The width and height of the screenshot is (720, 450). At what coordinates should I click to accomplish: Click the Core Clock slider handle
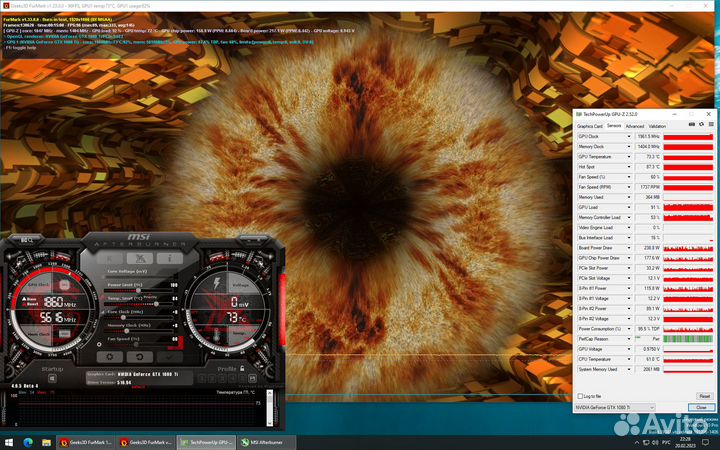click(x=123, y=317)
